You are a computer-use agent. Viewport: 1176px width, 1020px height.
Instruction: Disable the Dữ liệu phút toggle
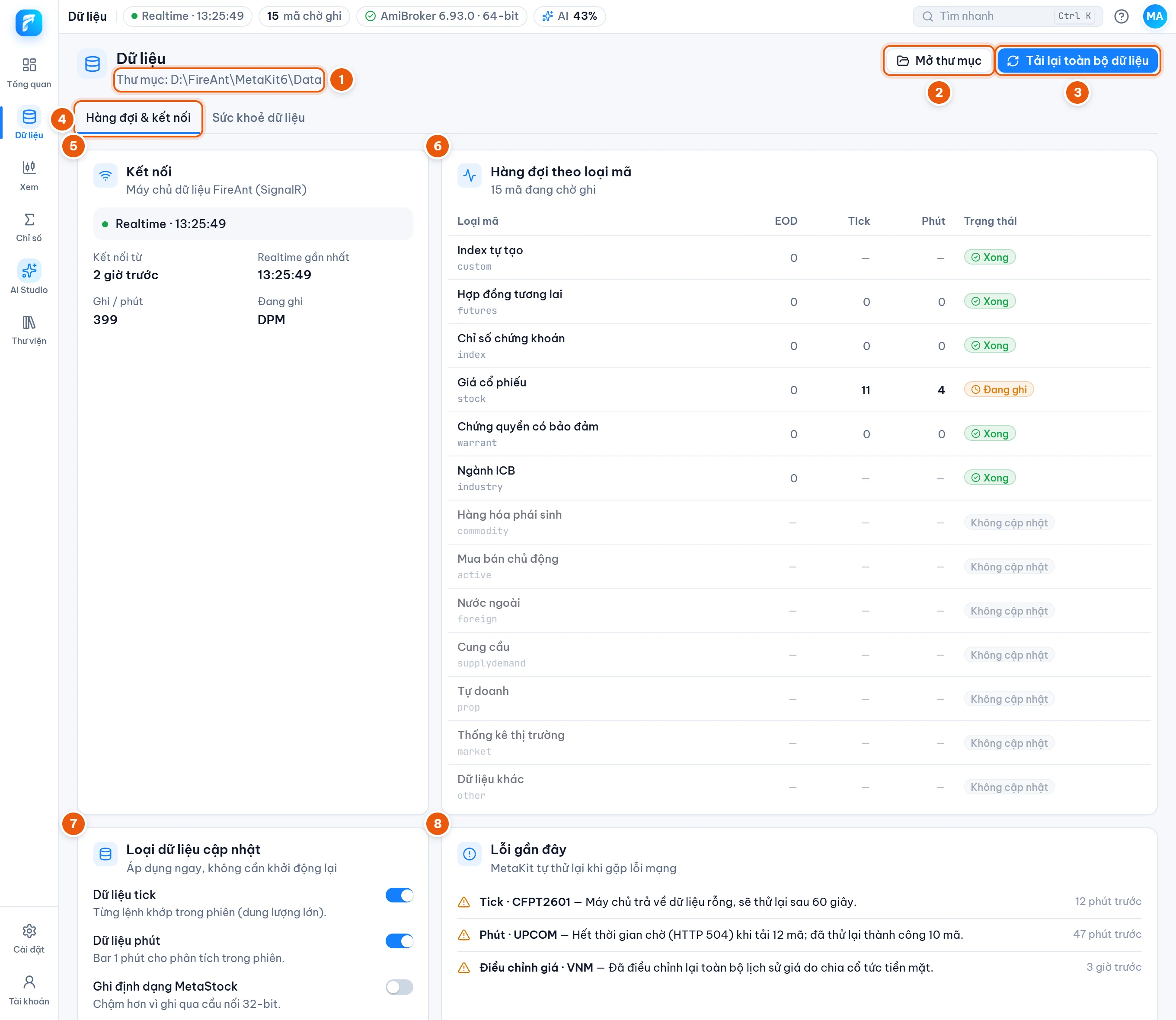pos(399,941)
